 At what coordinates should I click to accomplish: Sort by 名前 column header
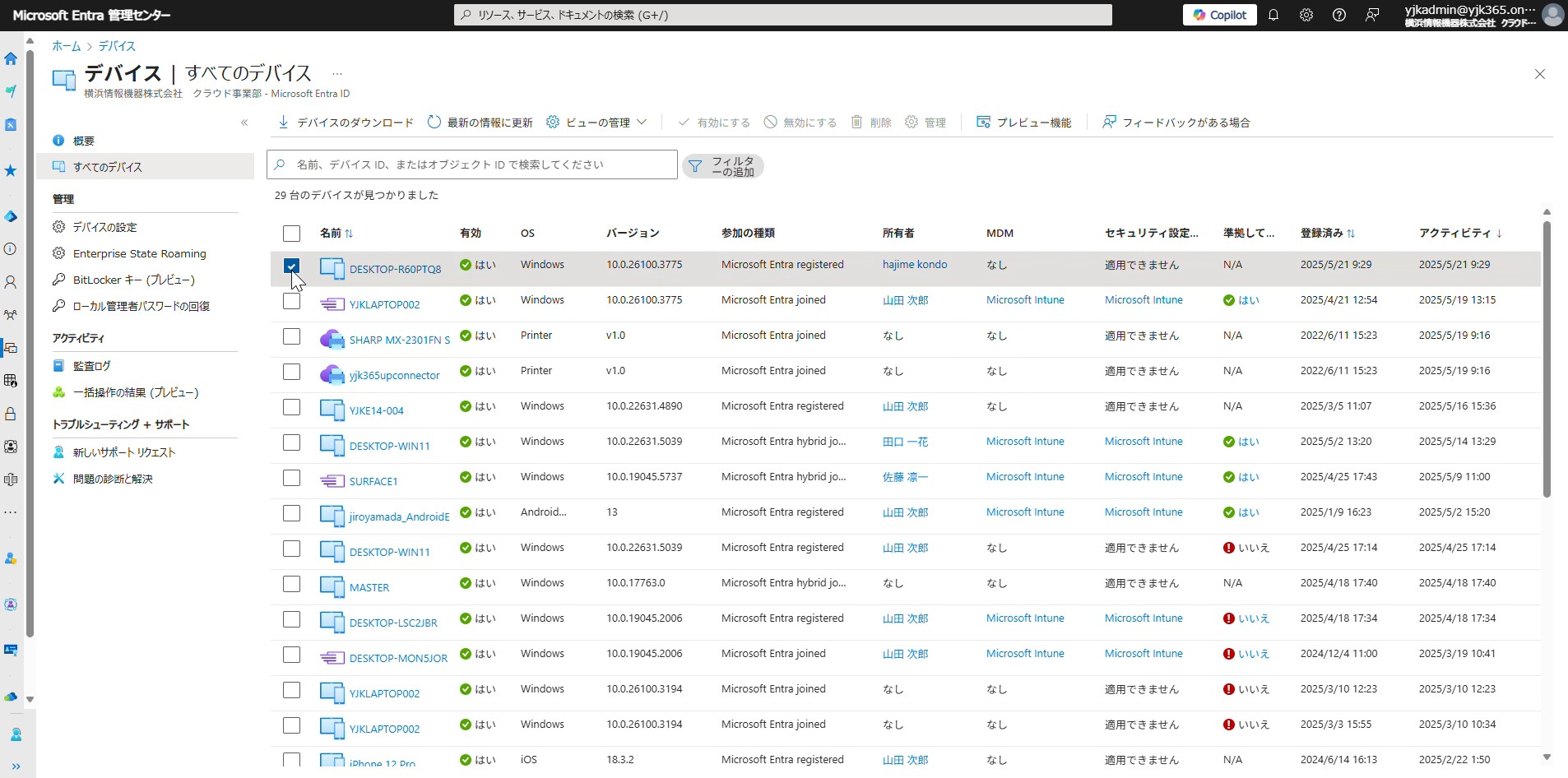336,234
